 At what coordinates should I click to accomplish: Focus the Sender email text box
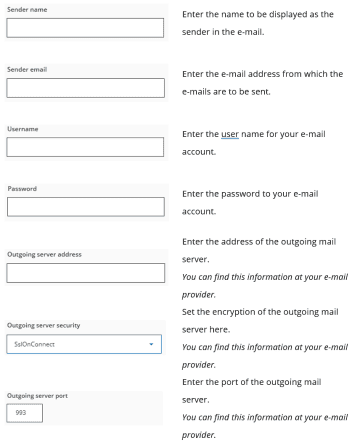coord(85,88)
